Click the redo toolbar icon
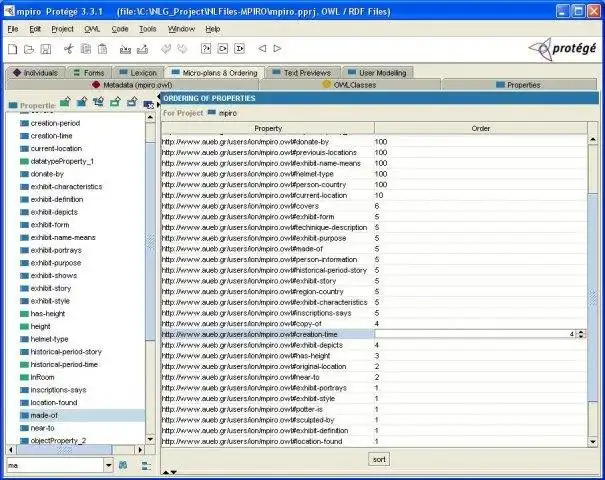The width and height of the screenshot is (605, 480). [182, 49]
